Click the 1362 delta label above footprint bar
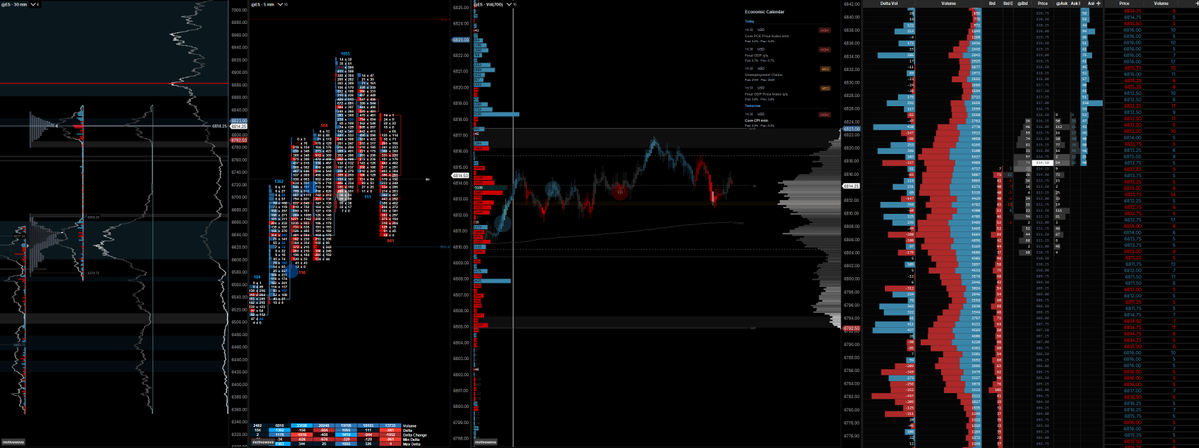 (x=279, y=181)
